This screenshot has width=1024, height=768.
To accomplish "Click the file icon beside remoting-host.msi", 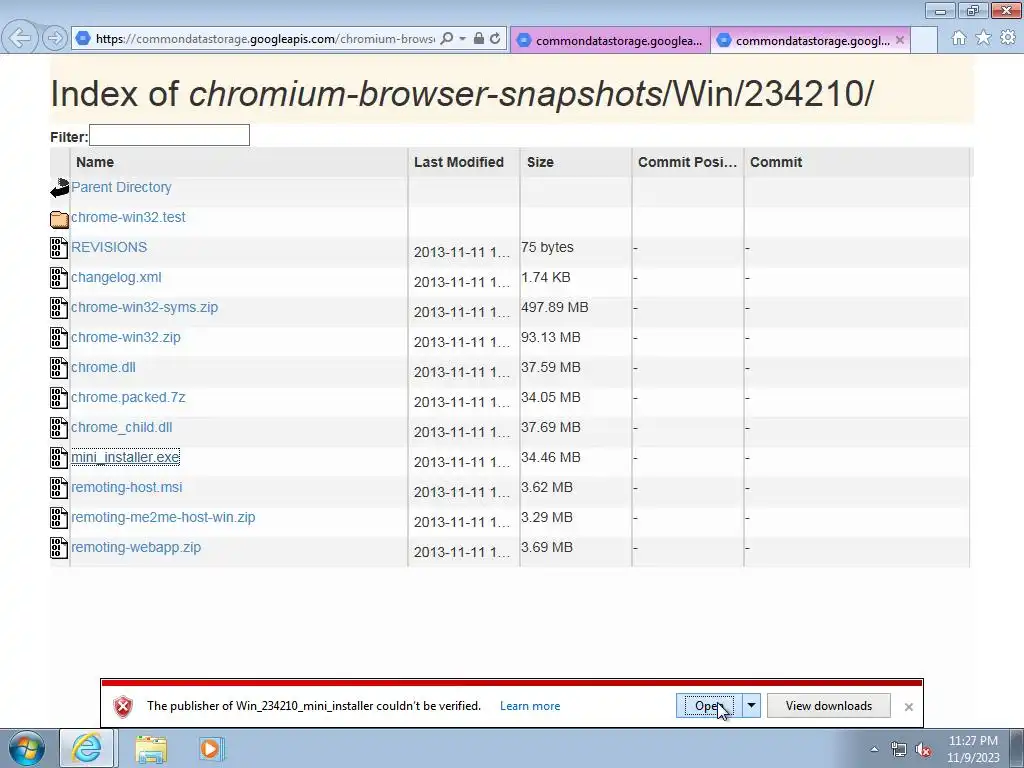I will 59,488.
